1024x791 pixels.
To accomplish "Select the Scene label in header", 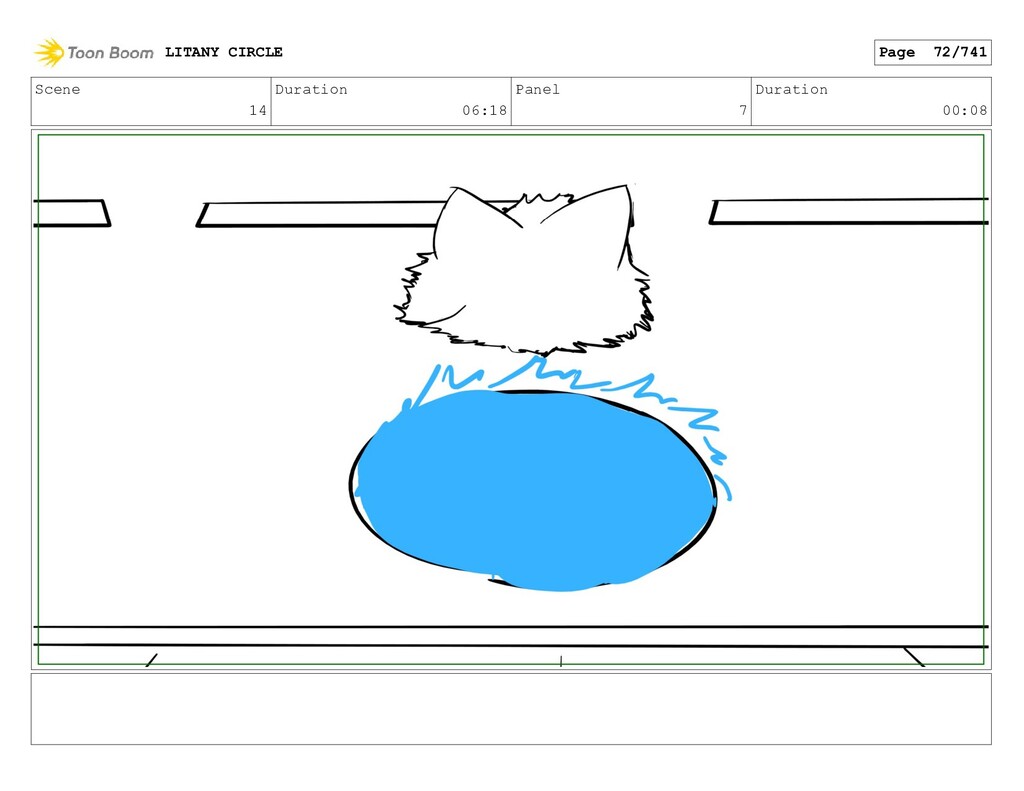I will click(x=57, y=89).
